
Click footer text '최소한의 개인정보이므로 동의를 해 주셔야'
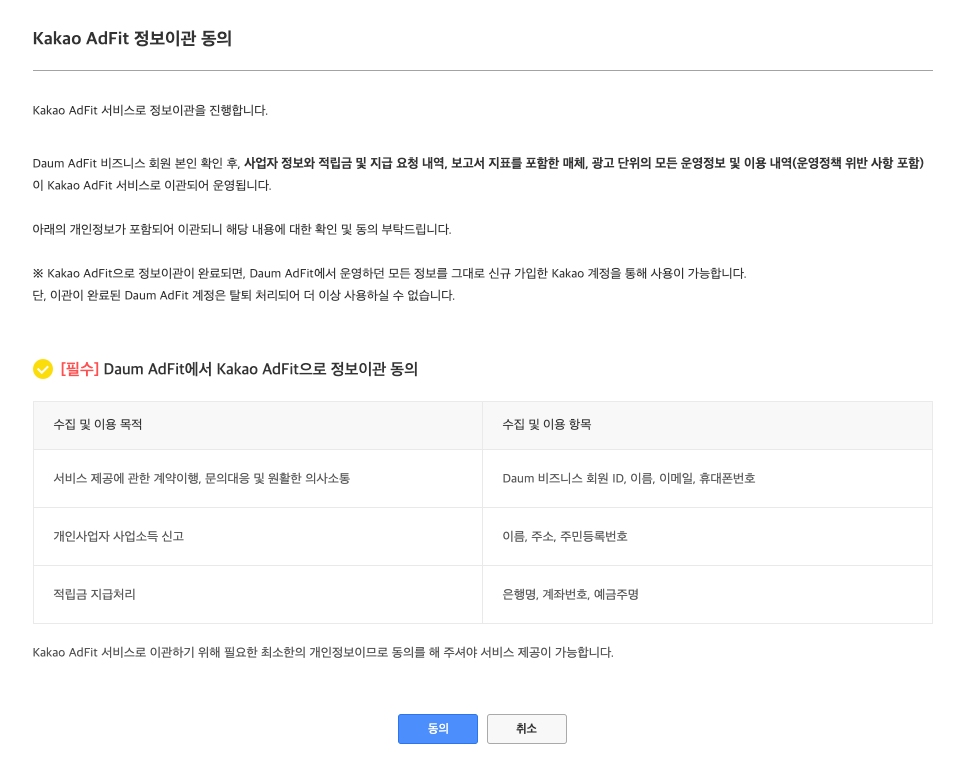(x=368, y=652)
